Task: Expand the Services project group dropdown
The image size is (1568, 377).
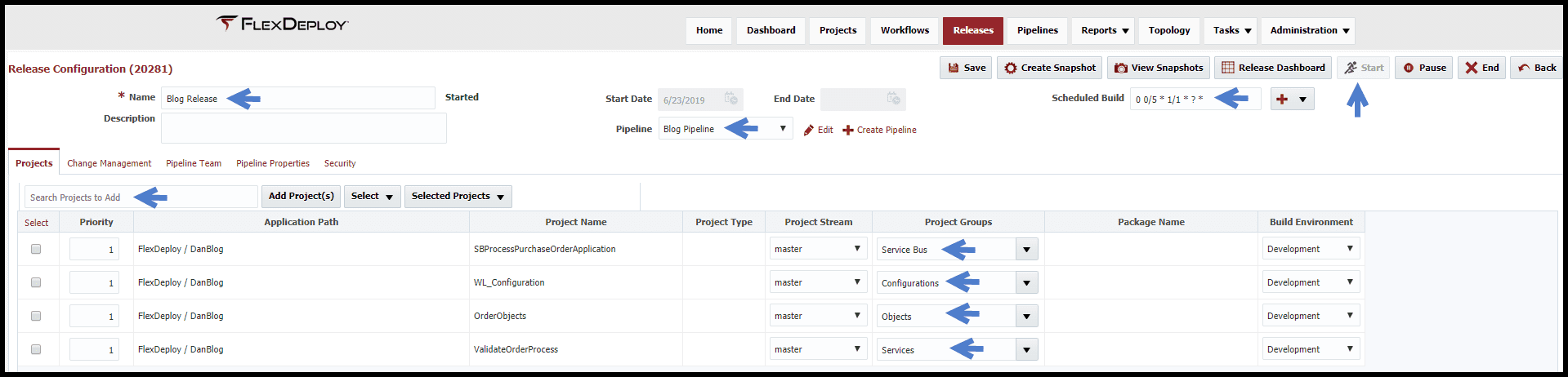Action: pyautogui.click(x=1027, y=350)
